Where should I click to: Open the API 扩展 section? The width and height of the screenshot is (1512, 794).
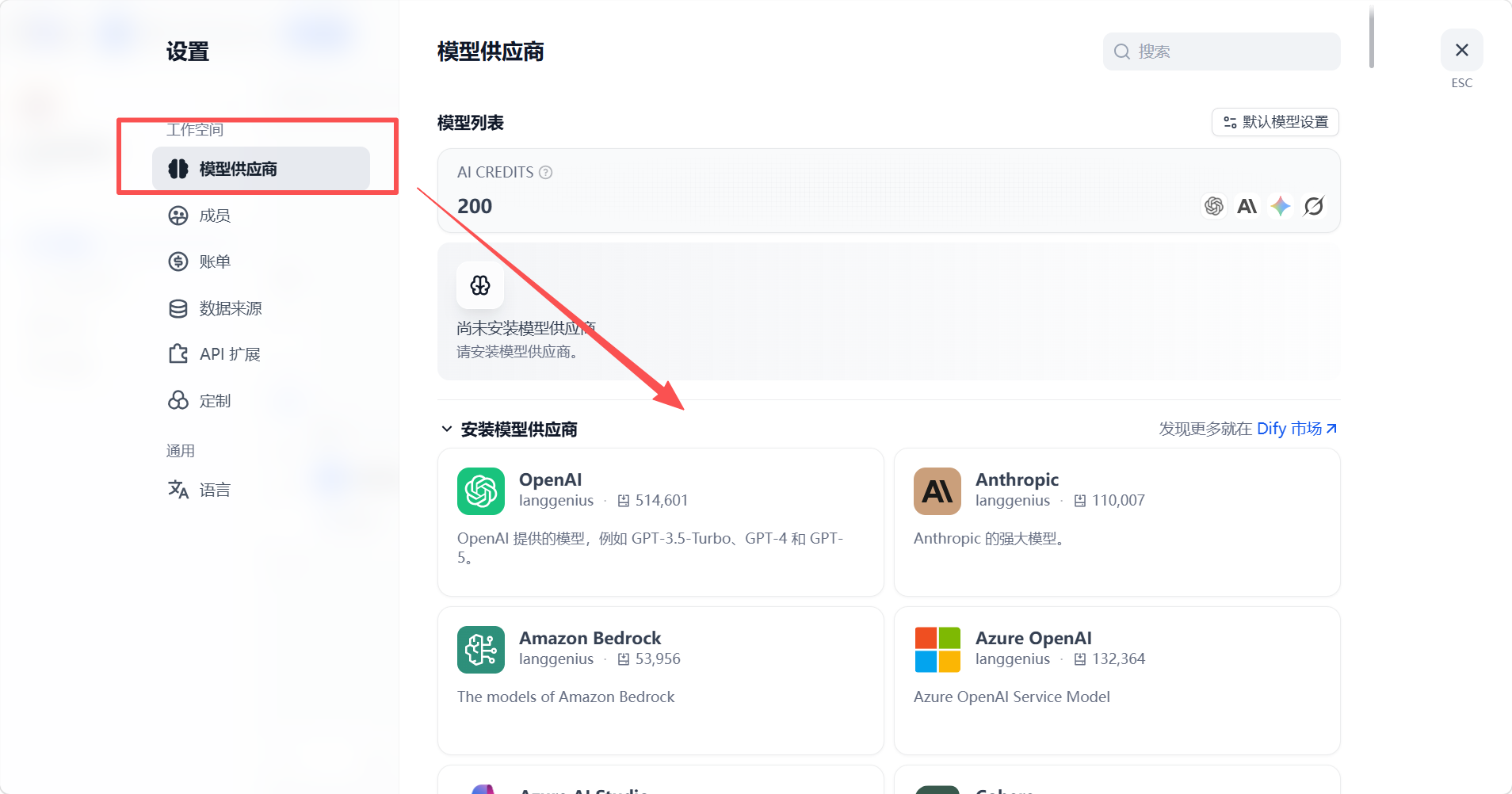point(261,354)
